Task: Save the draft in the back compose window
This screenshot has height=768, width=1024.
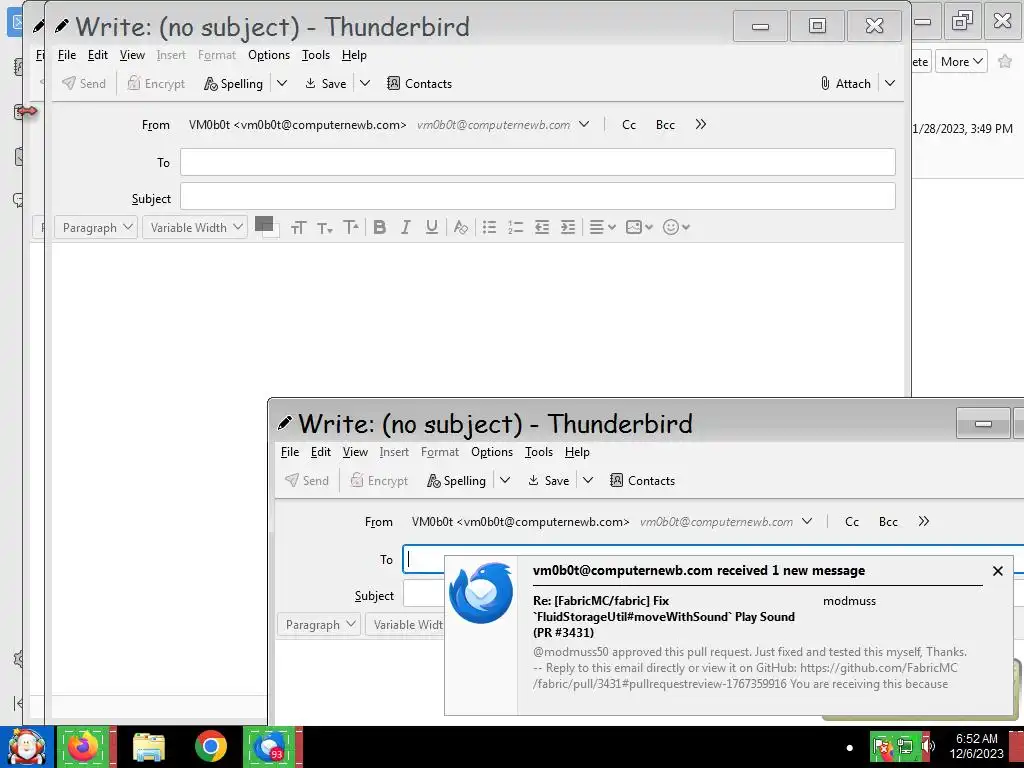Action: 326,84
